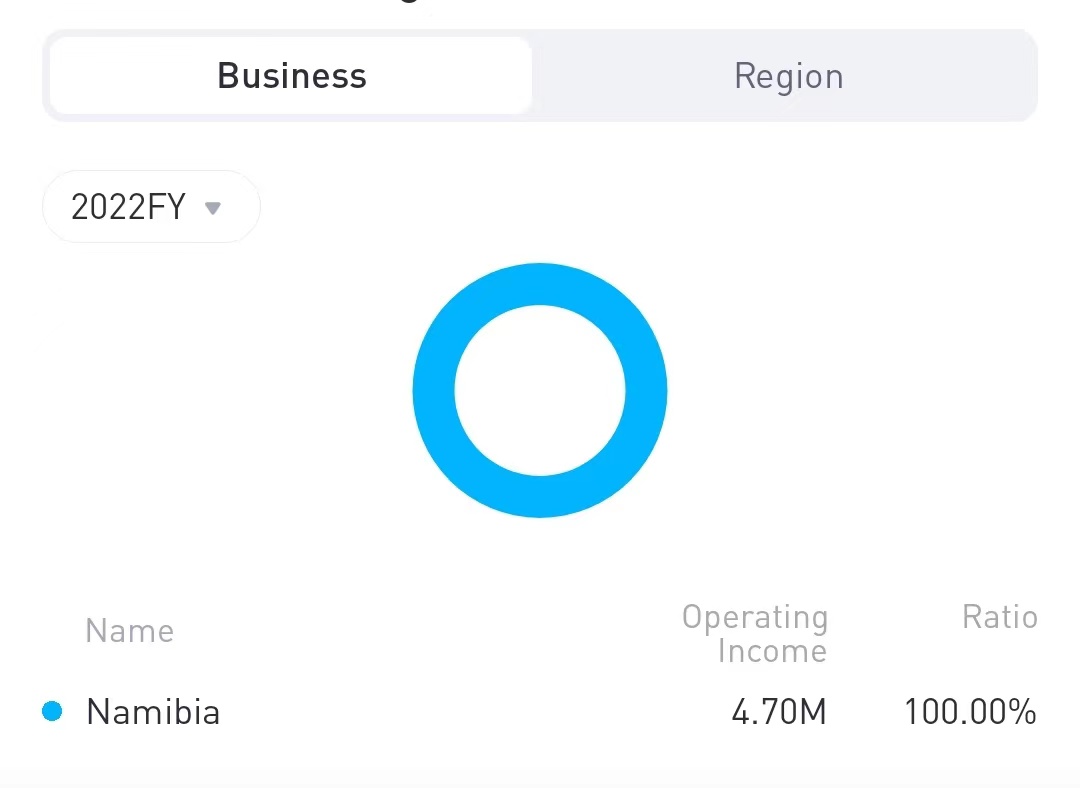Select the Namibia region name
The height and width of the screenshot is (788, 1080).
tap(153, 712)
